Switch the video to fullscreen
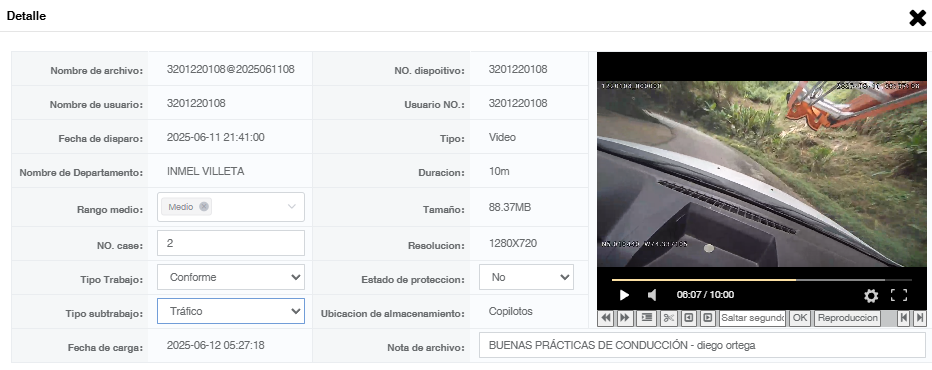The image size is (932, 370). tap(899, 295)
